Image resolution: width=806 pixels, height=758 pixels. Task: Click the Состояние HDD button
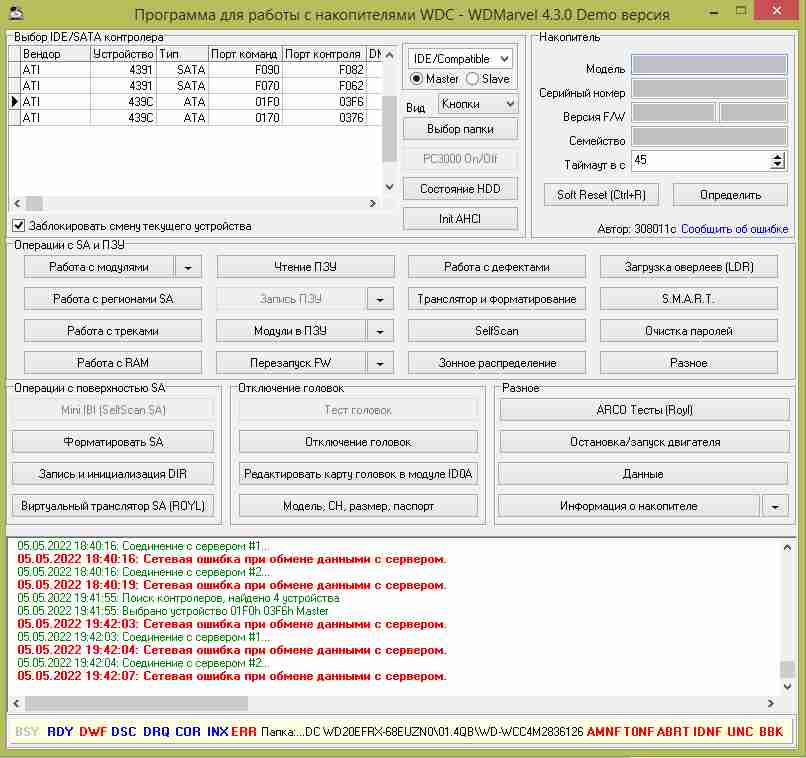(x=460, y=189)
